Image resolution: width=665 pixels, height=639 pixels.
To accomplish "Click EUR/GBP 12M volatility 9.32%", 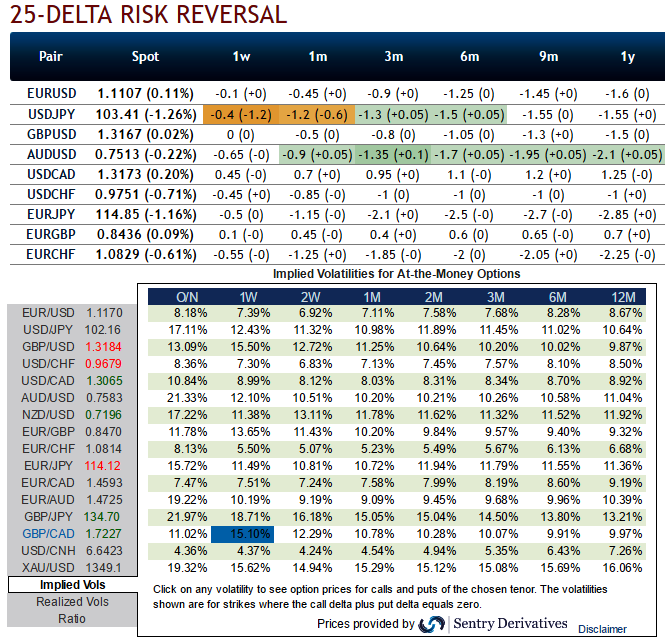I will tap(626, 432).
